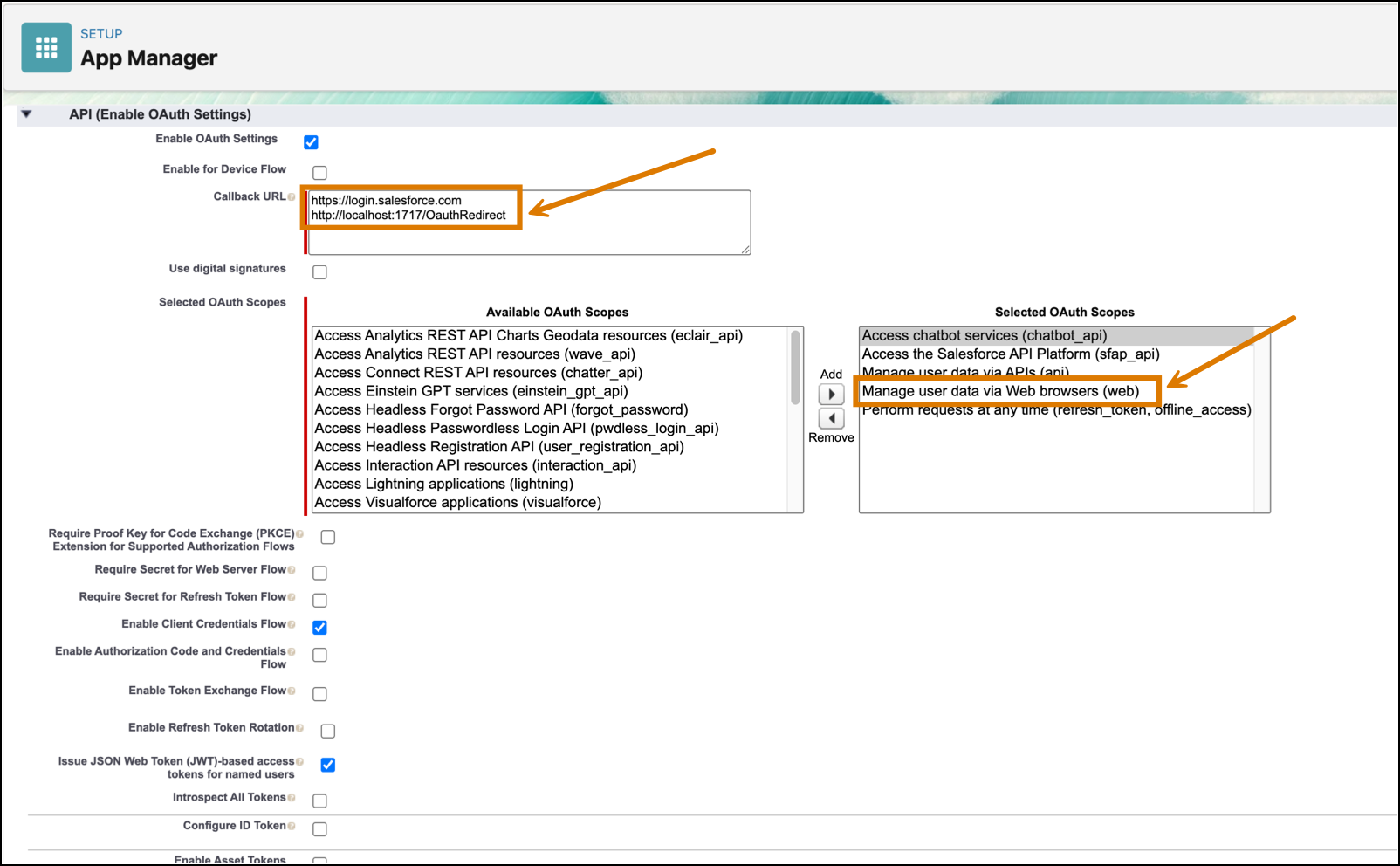Click inside the Callback URL text area
Screen dimensions: 1400x866
pos(611,236)
